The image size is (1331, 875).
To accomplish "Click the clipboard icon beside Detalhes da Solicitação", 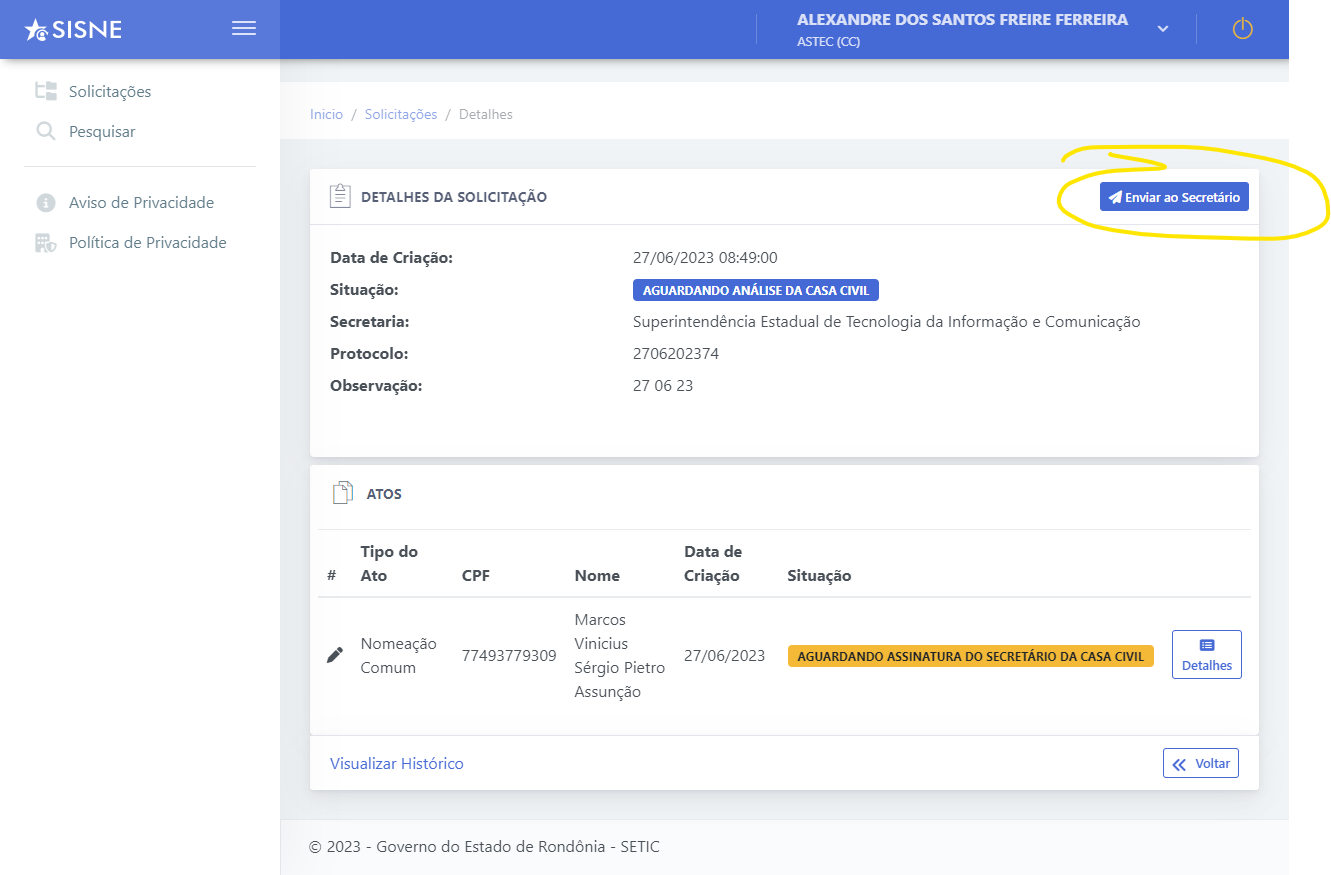I will pos(341,196).
